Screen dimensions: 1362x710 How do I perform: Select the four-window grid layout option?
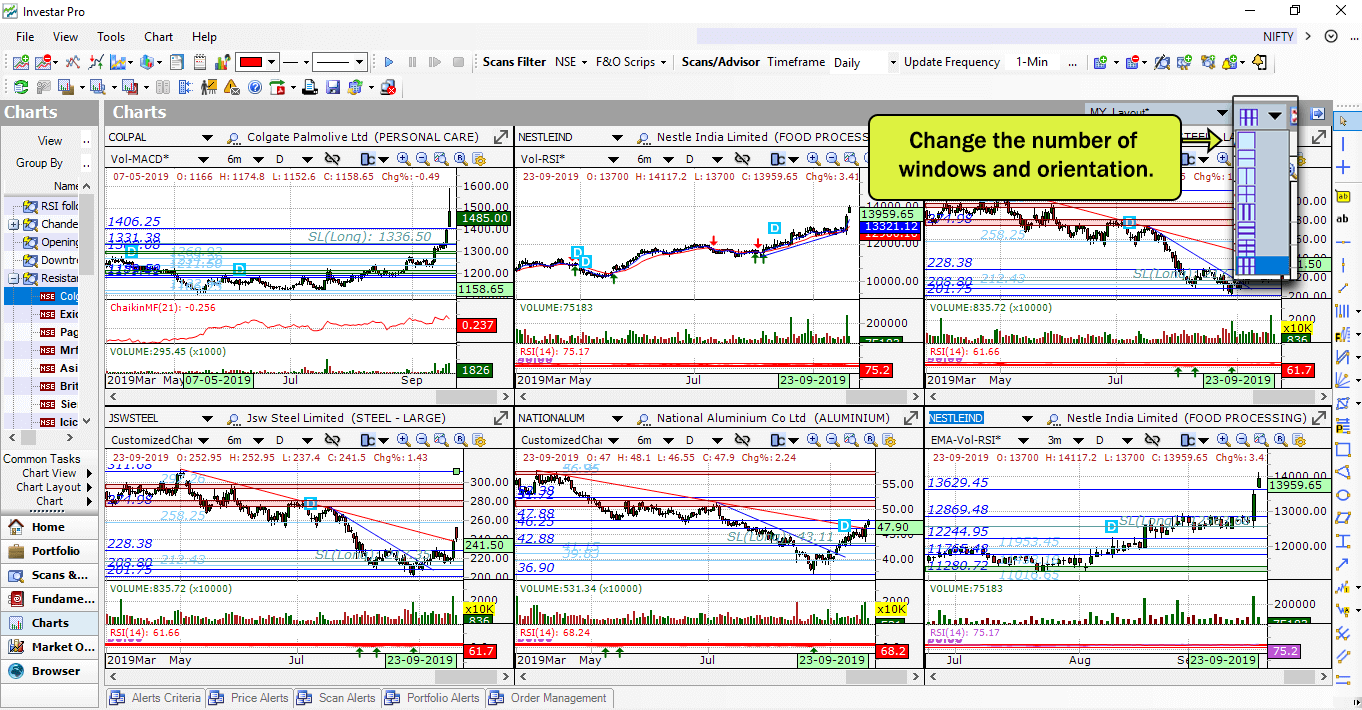pyautogui.click(x=1246, y=191)
